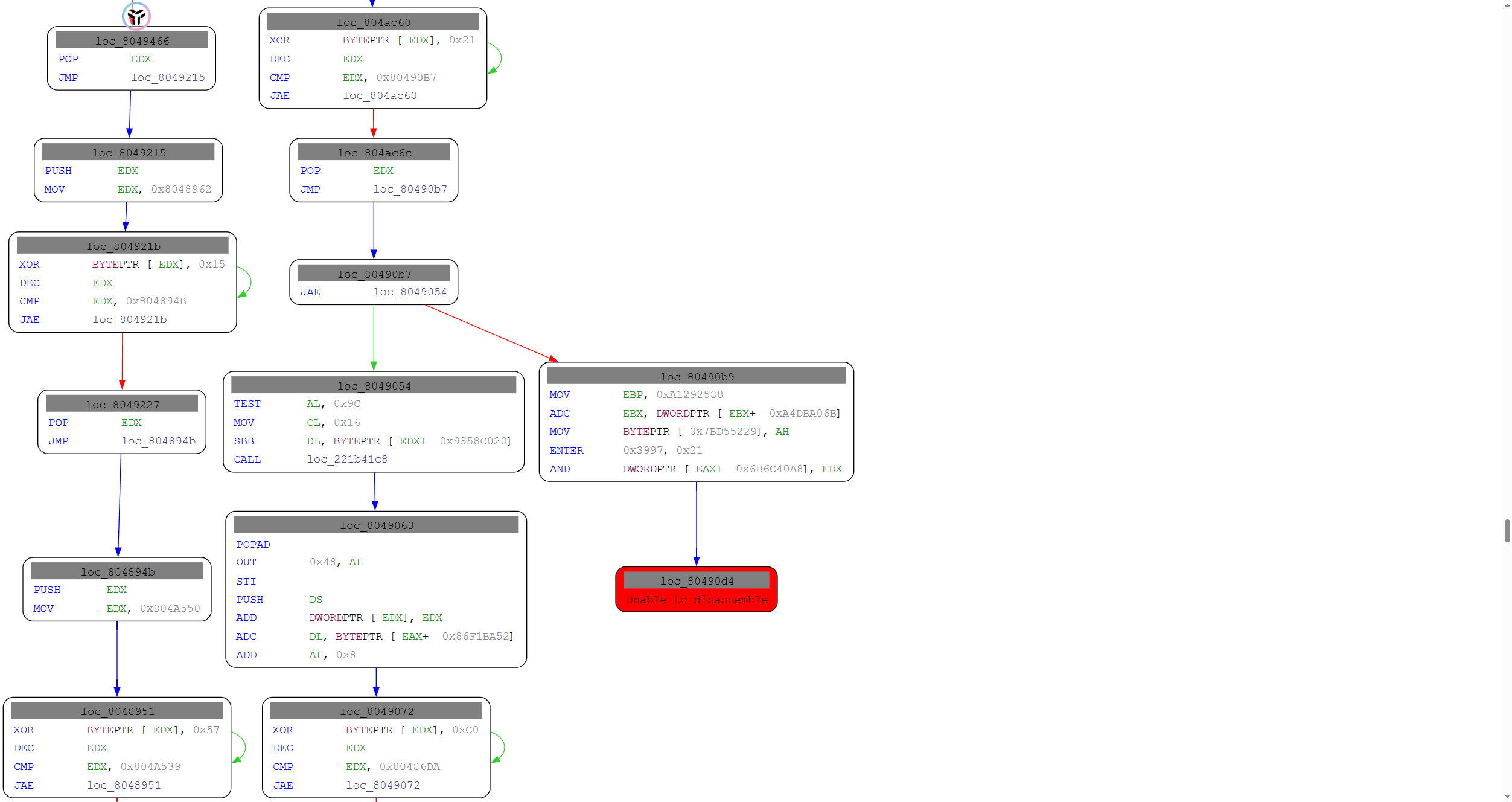The height and width of the screenshot is (802, 1512).
Task: Click the scrollbar down arrow
Action: 1507,797
